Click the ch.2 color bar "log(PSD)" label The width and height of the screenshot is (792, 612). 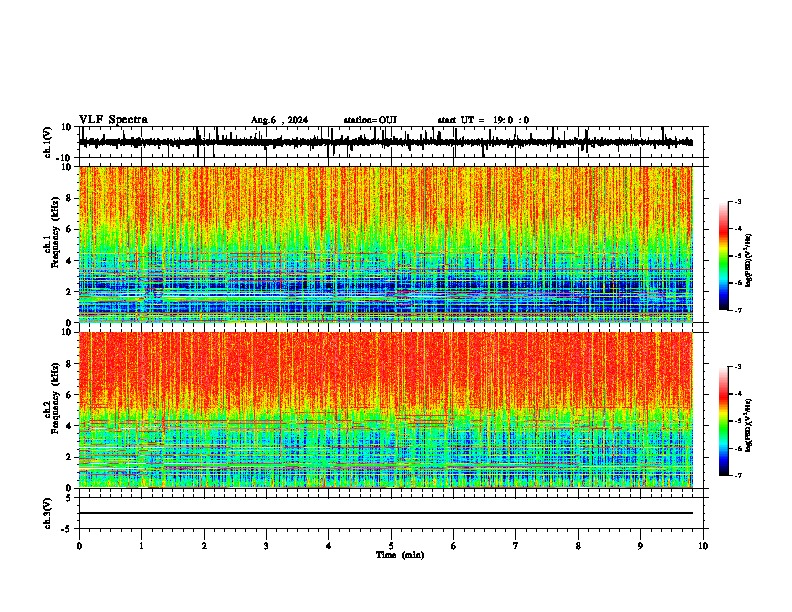[x=749, y=426]
